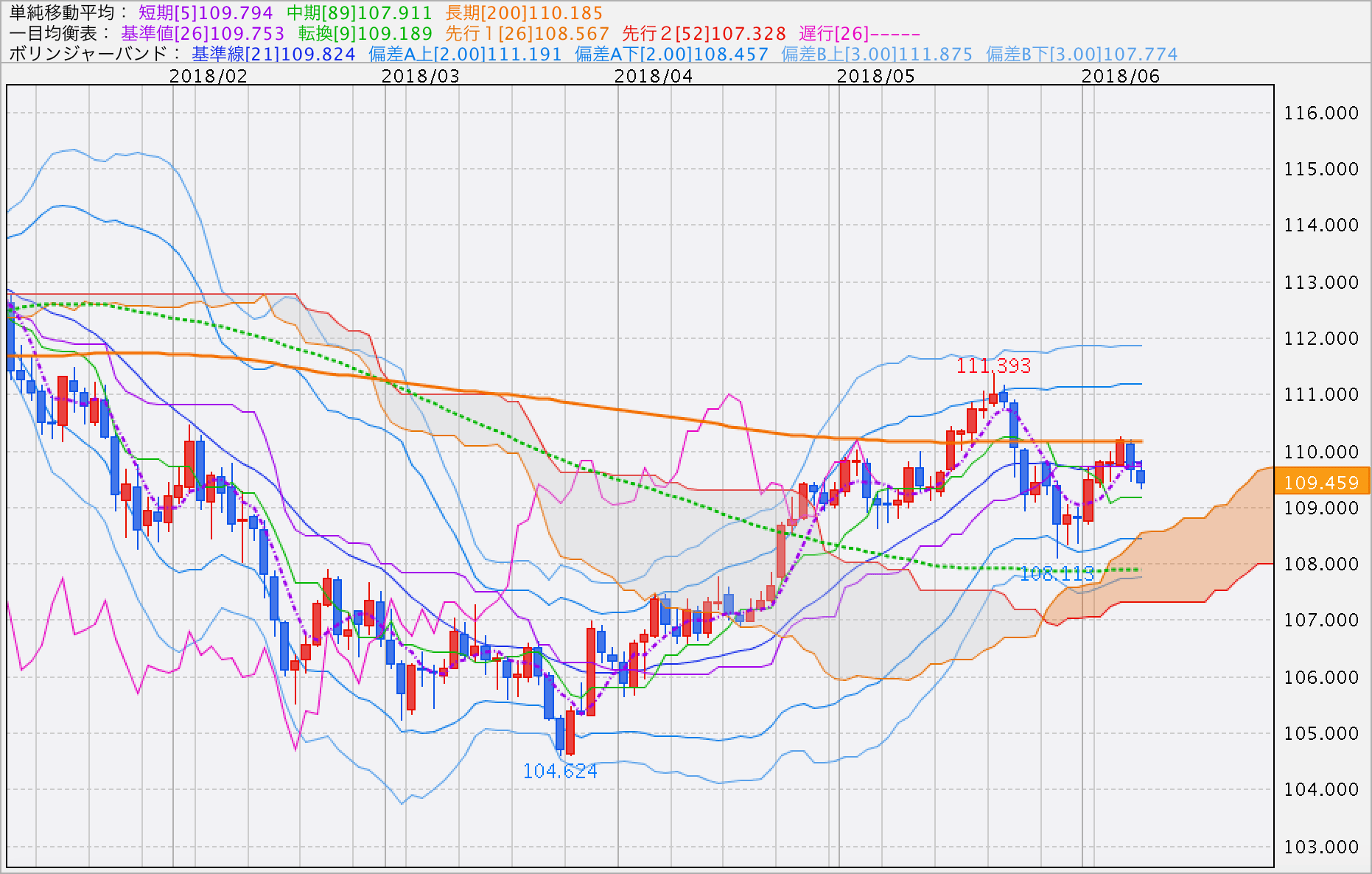Click the 115.000 price axis label

pos(1321,169)
